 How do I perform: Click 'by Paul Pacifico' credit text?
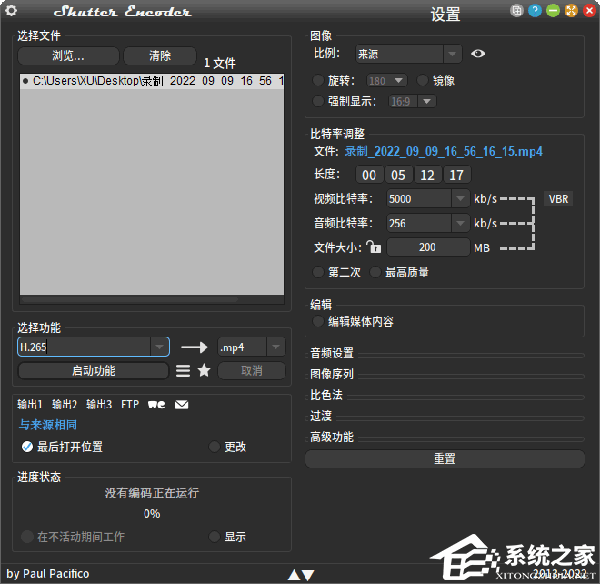pyautogui.click(x=48, y=573)
